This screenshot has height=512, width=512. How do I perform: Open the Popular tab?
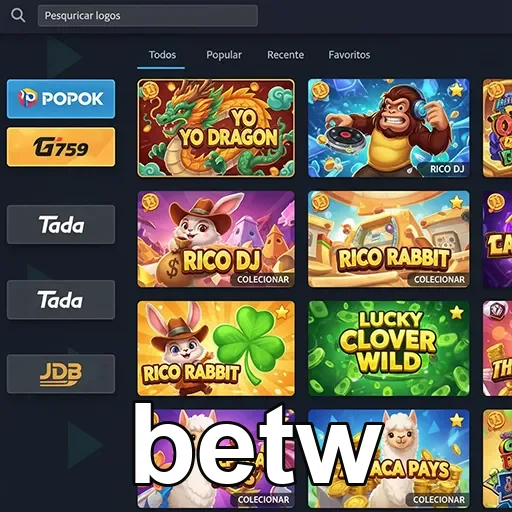coord(224,55)
